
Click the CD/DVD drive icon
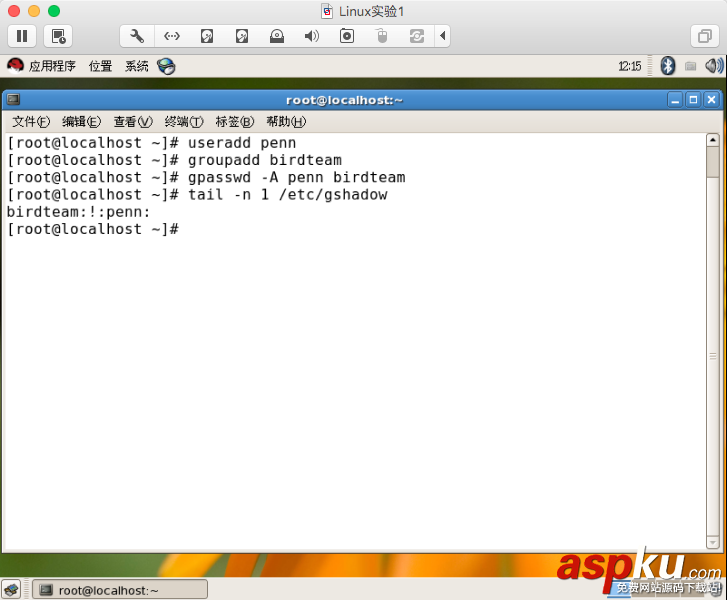(277, 36)
